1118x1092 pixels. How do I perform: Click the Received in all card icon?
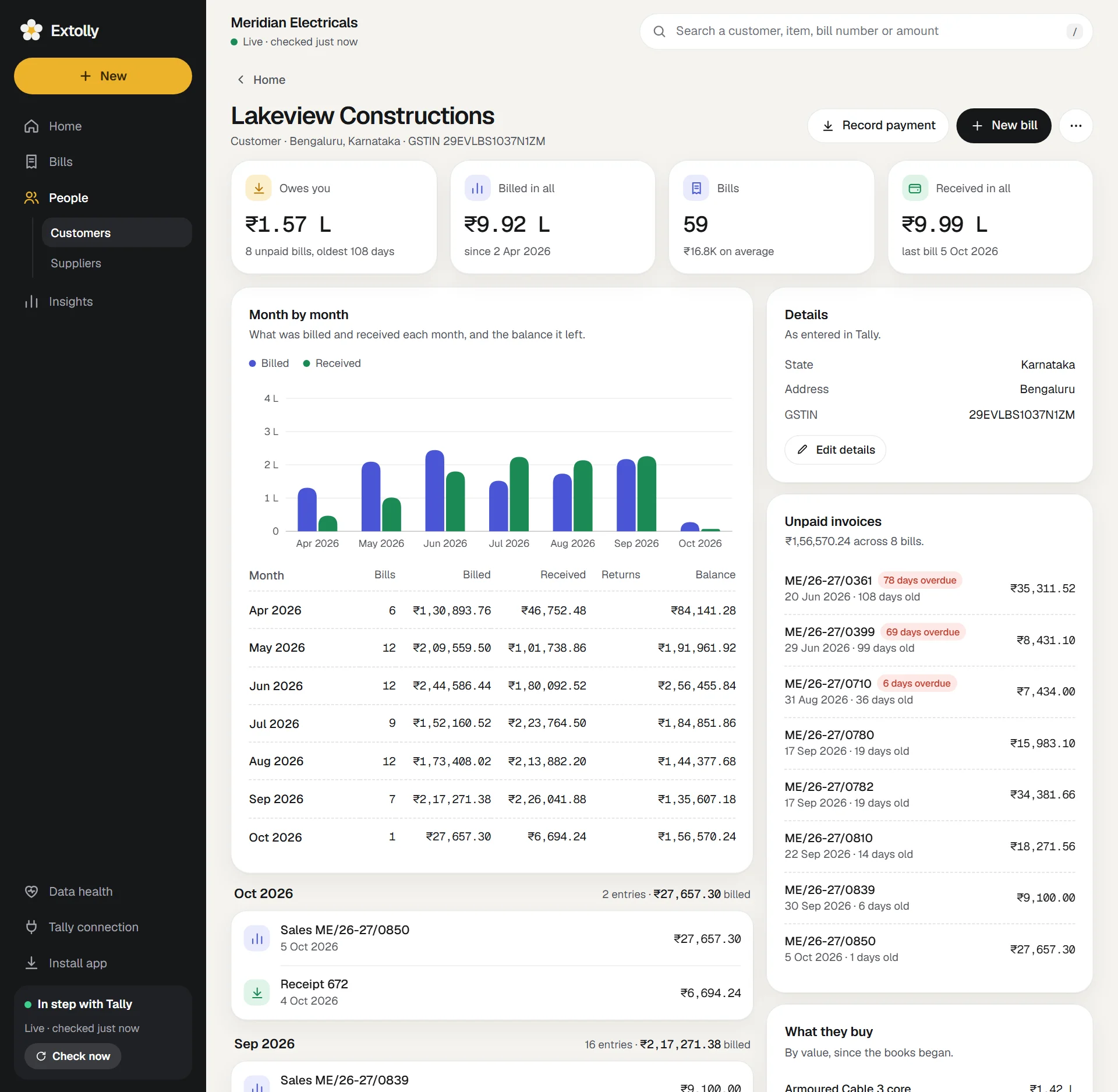pos(915,188)
